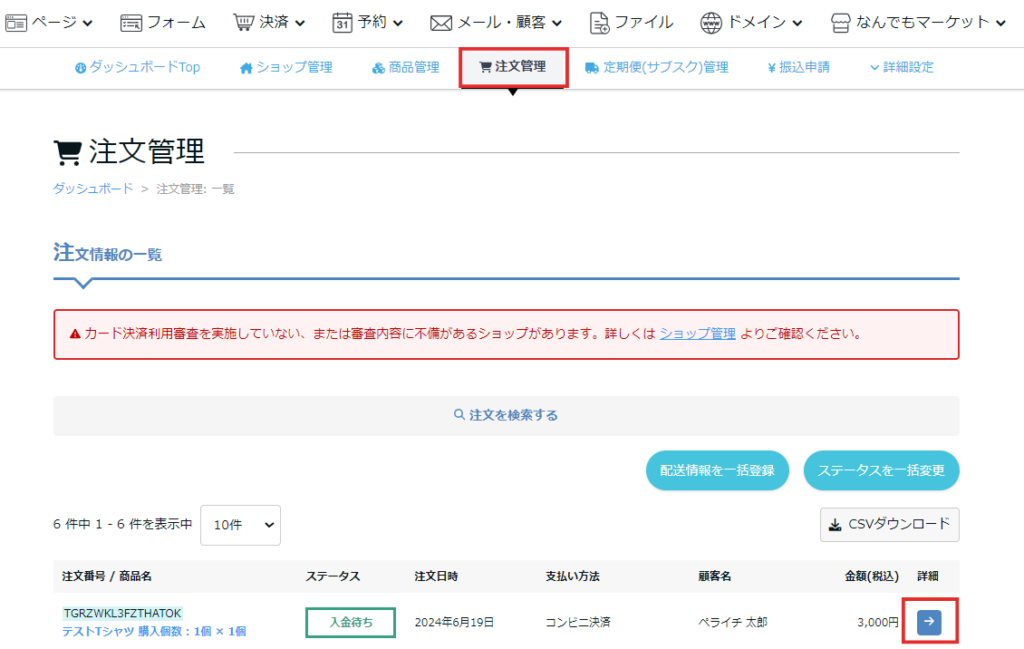1024x649 pixels.
Task: Expand the 決済 payment dropdown menu
Action: [268, 22]
